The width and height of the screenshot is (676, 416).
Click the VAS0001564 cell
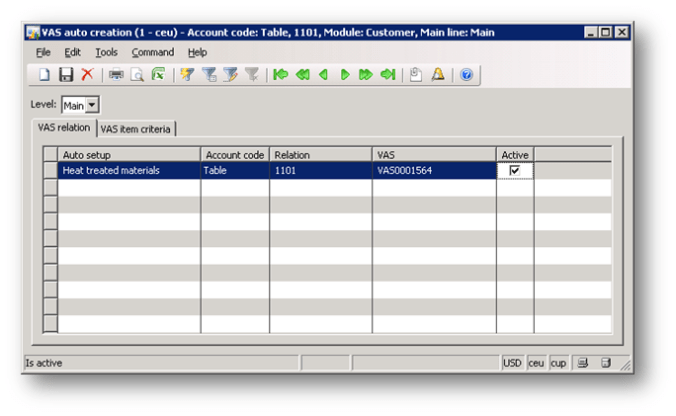pos(433,171)
